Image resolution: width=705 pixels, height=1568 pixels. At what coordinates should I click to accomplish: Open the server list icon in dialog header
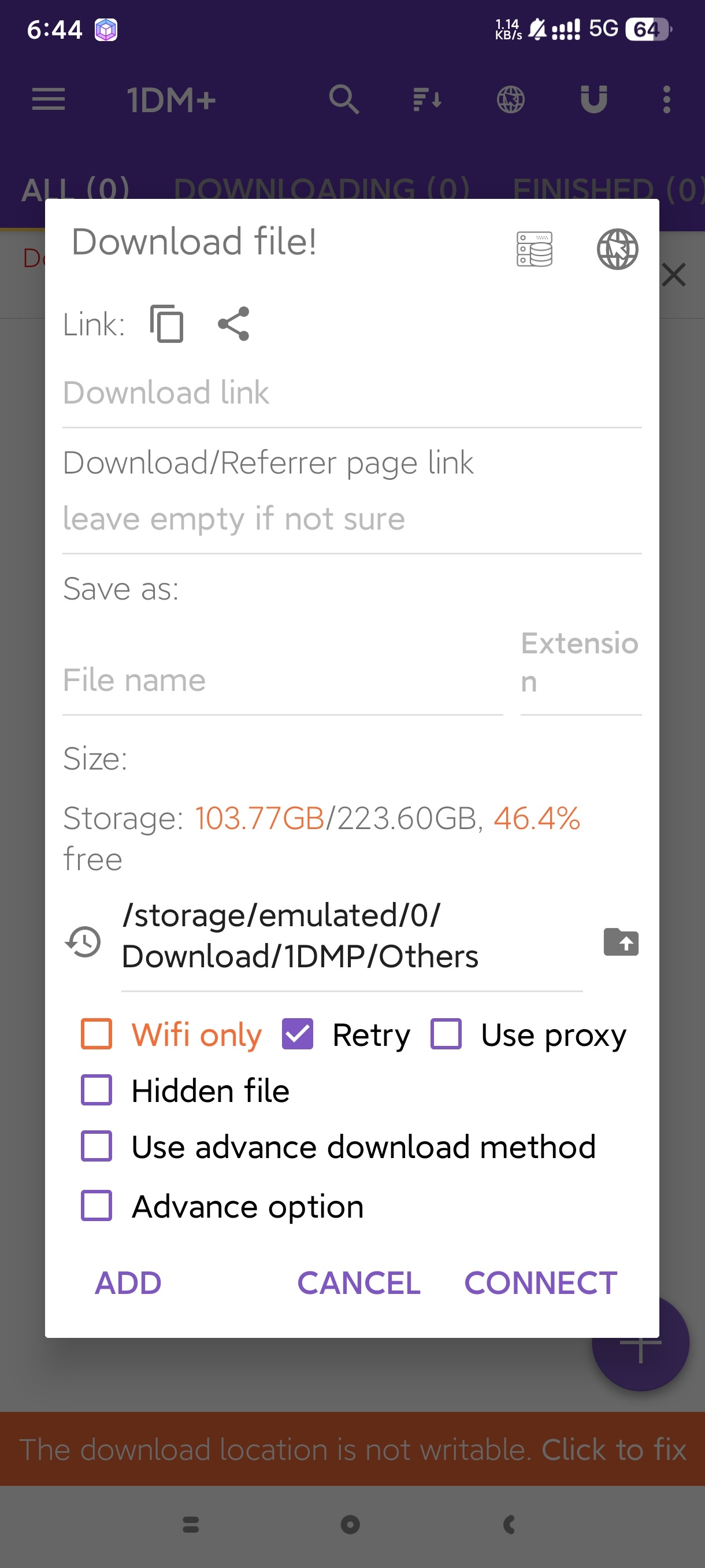click(x=534, y=249)
